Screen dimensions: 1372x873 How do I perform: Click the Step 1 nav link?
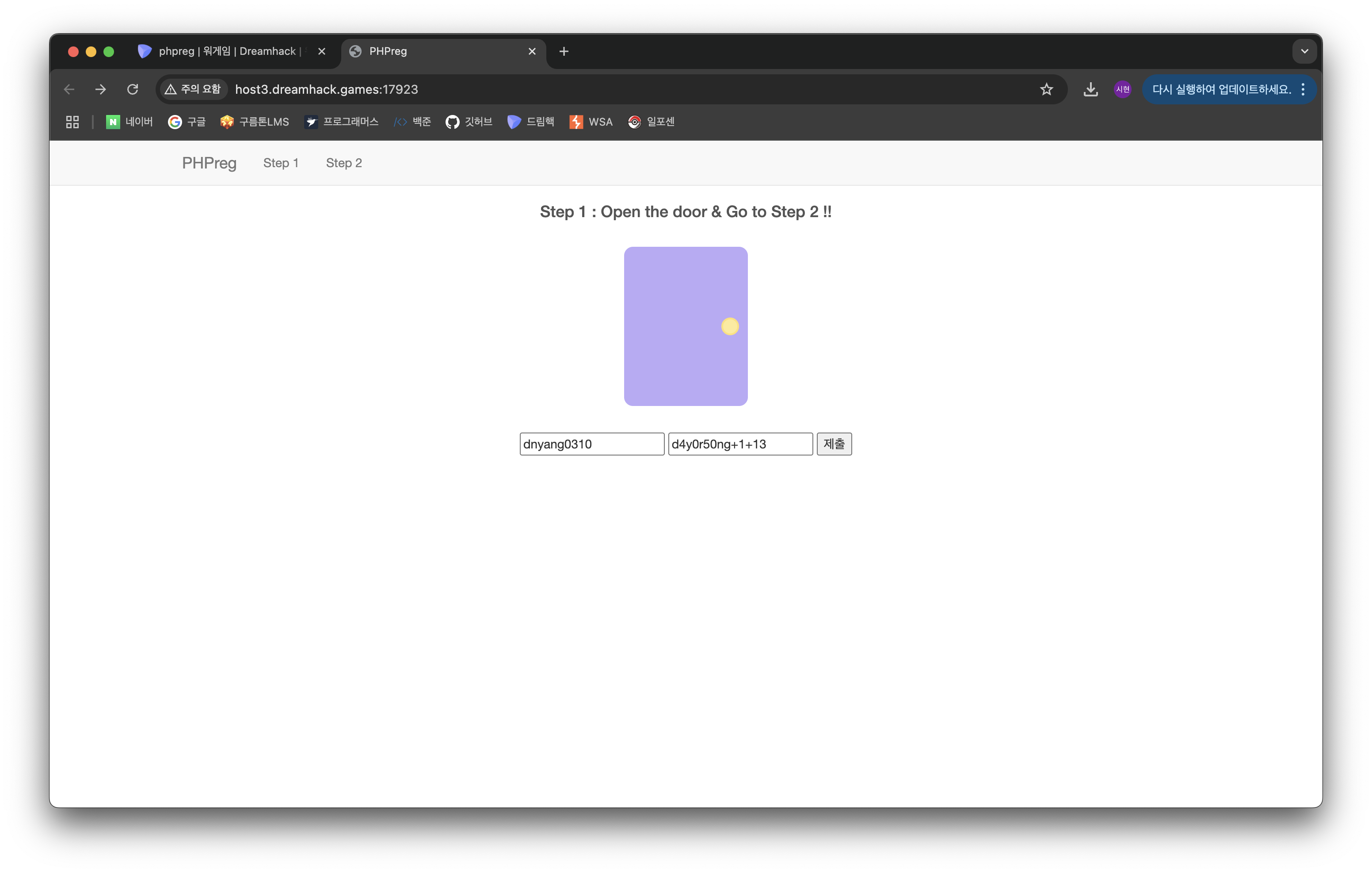coord(280,163)
